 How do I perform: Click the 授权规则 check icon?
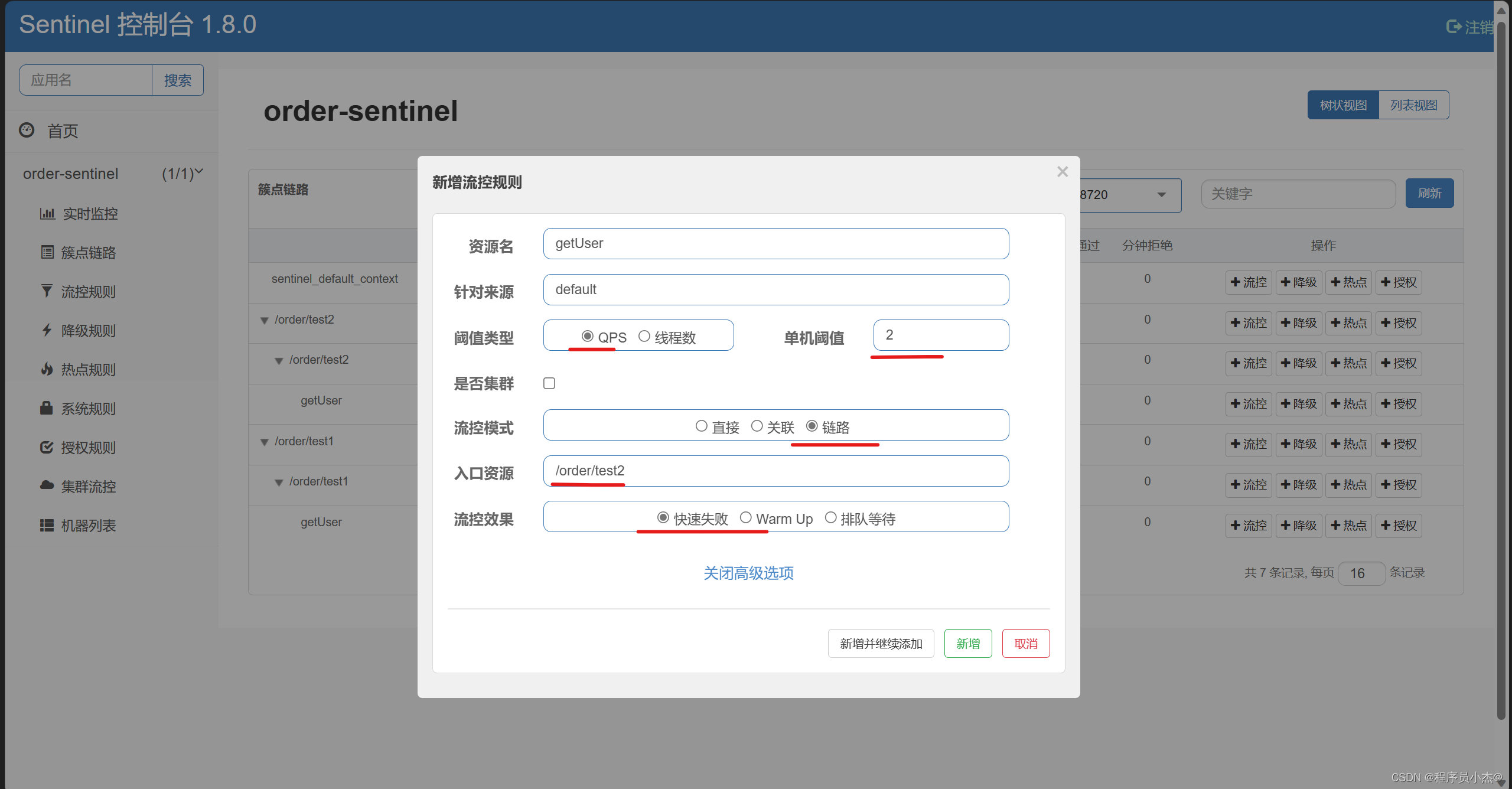point(47,447)
